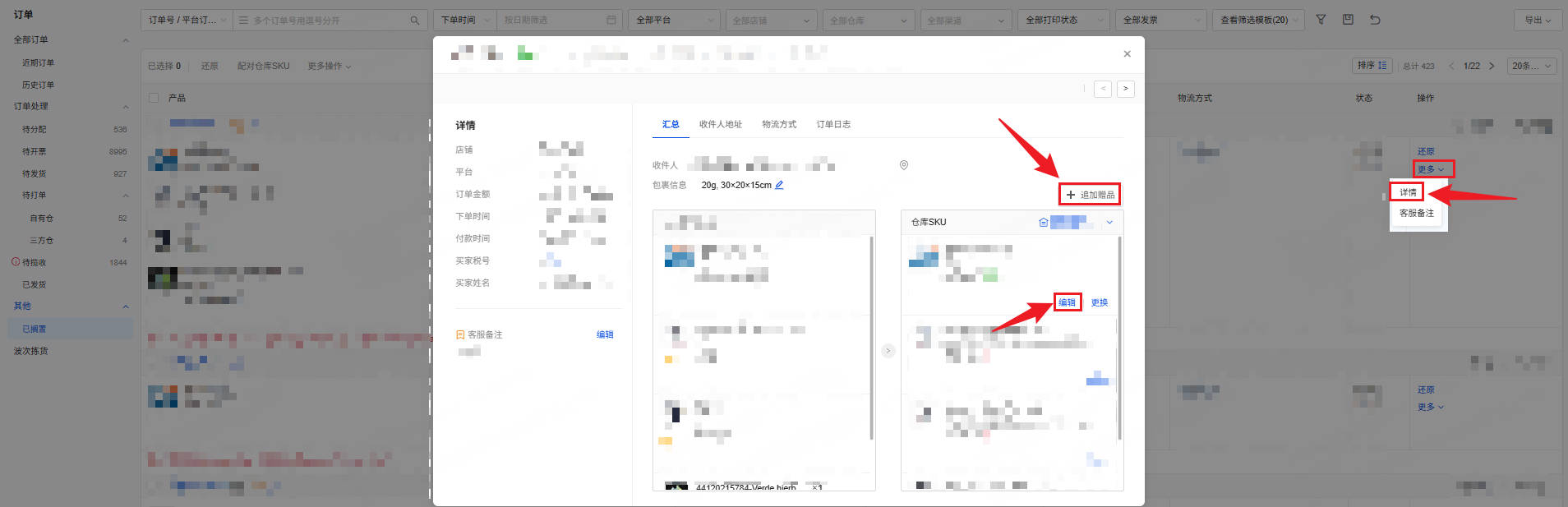This screenshot has height=507, width=1568.
Task: Select 客服备注 from the more menu
Action: click(1416, 213)
